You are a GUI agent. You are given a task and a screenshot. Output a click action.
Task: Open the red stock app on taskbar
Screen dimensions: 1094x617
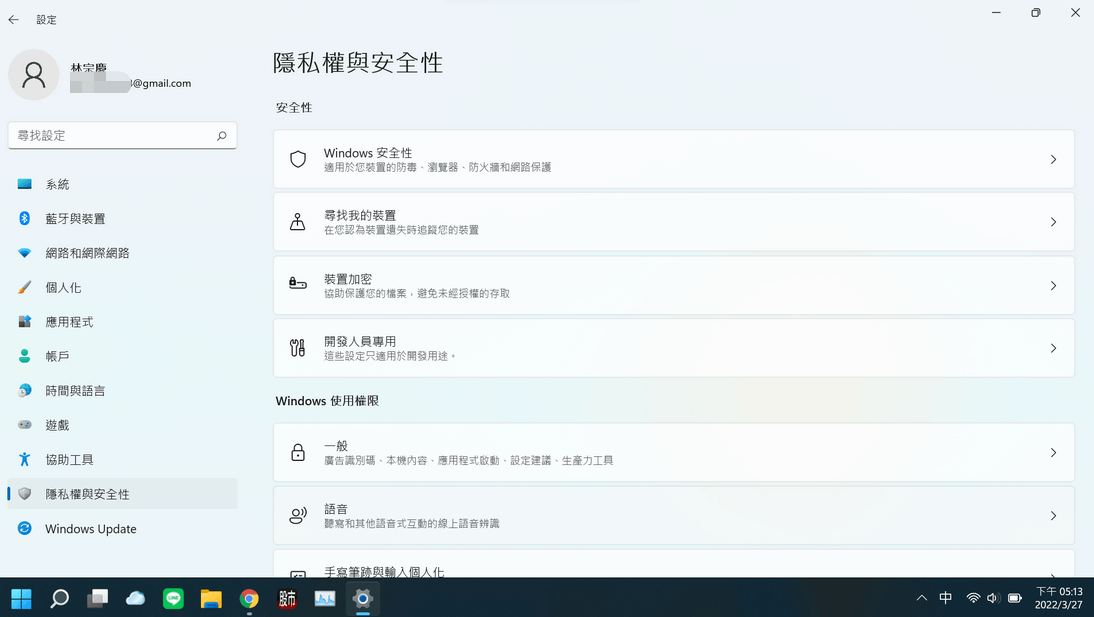(287, 598)
